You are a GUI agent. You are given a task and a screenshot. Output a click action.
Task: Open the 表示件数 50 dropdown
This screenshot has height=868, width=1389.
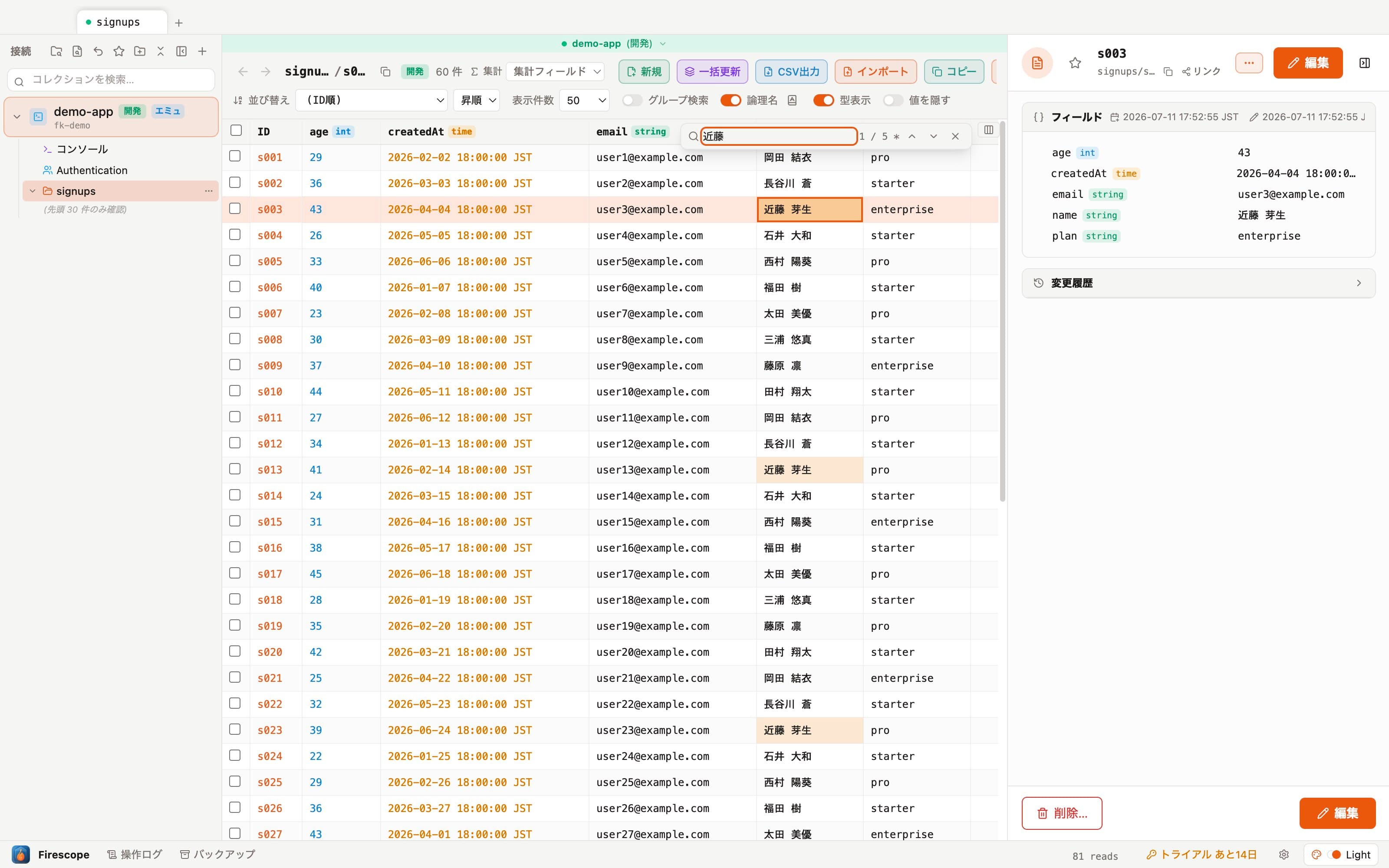point(584,100)
